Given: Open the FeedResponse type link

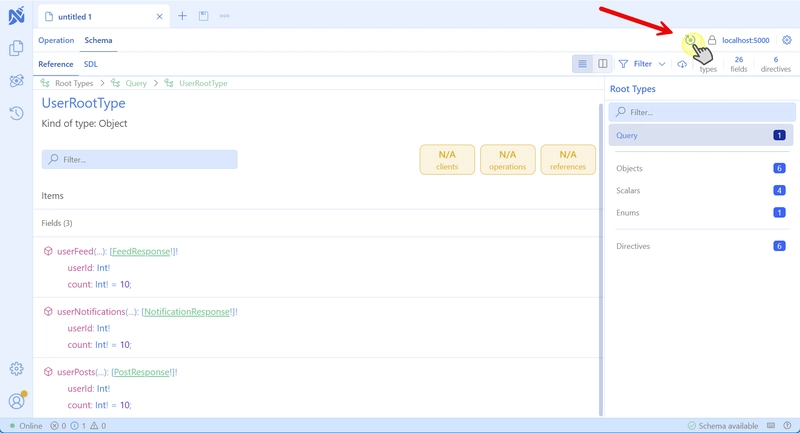Looking at the screenshot, I should point(141,251).
